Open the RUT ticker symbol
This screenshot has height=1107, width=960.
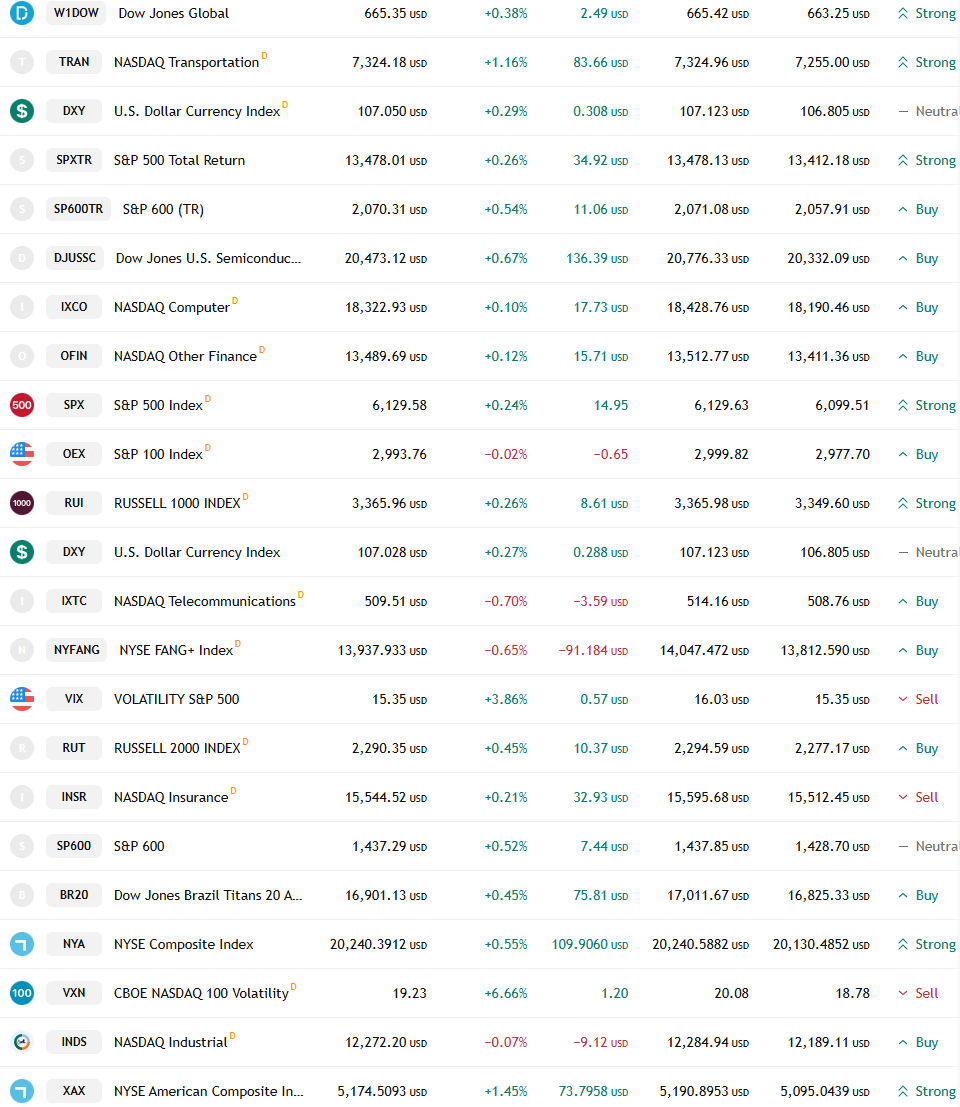[74, 748]
